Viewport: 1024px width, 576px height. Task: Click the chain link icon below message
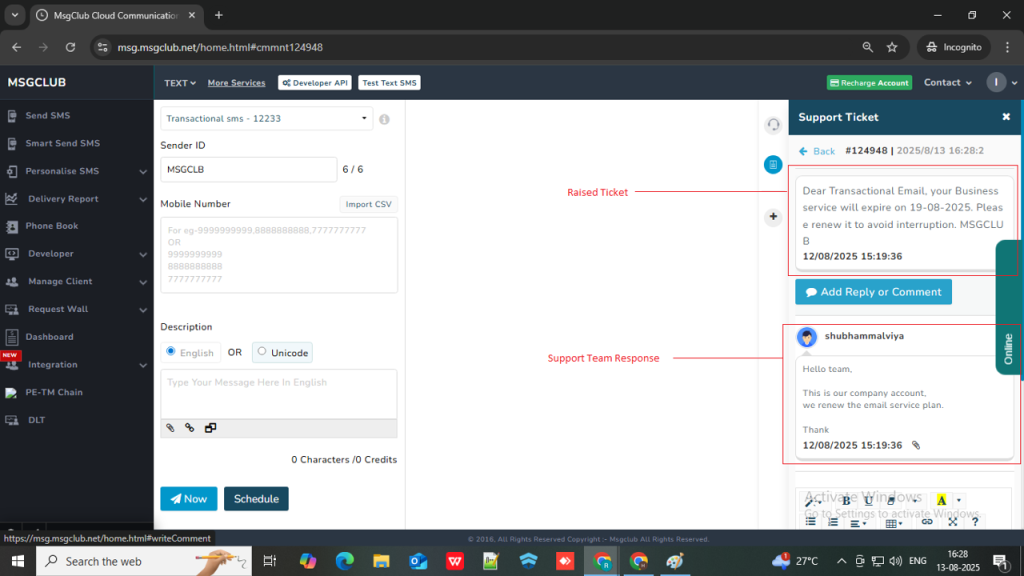coord(190,428)
